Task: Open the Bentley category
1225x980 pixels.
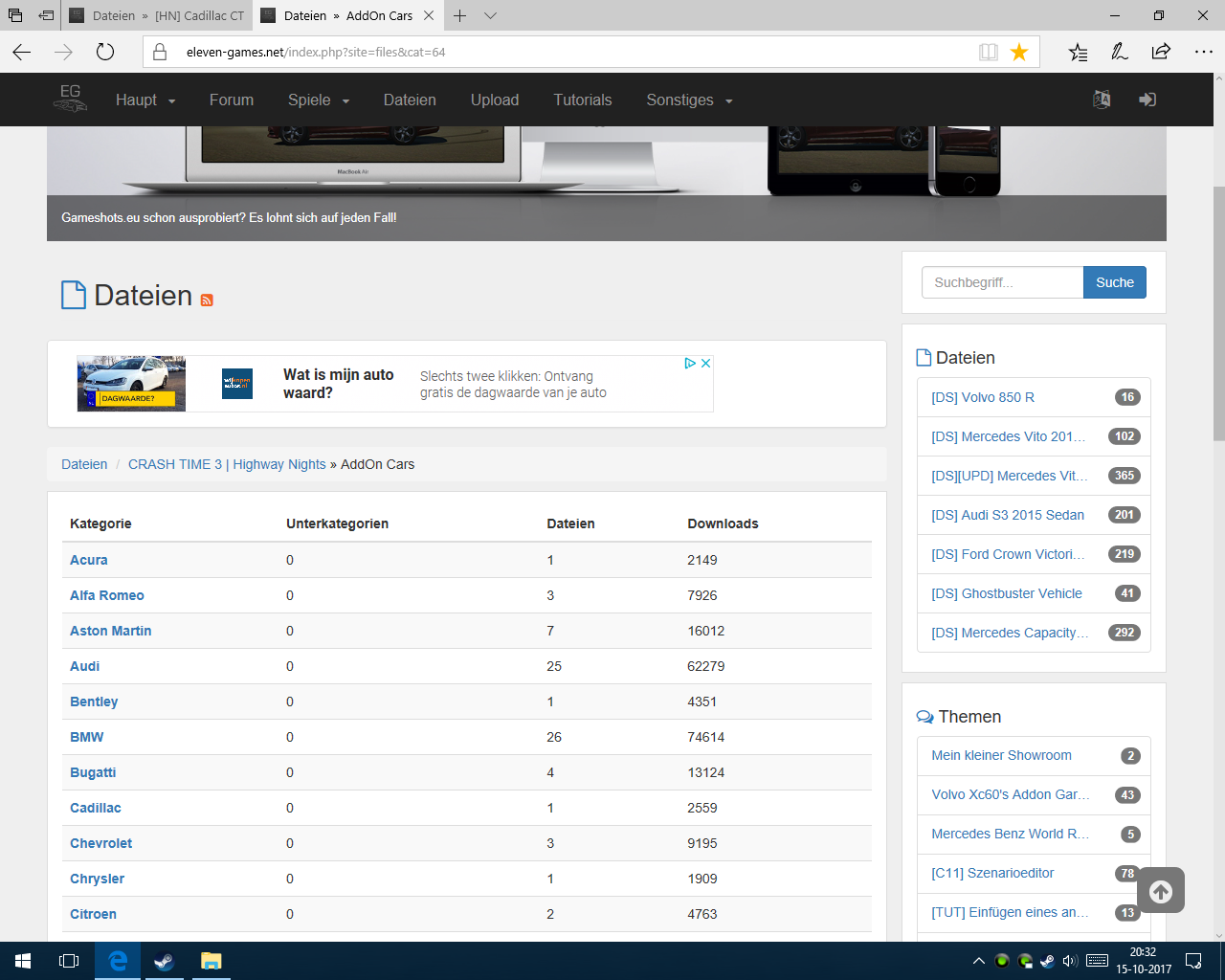Action: pyautogui.click(x=94, y=702)
